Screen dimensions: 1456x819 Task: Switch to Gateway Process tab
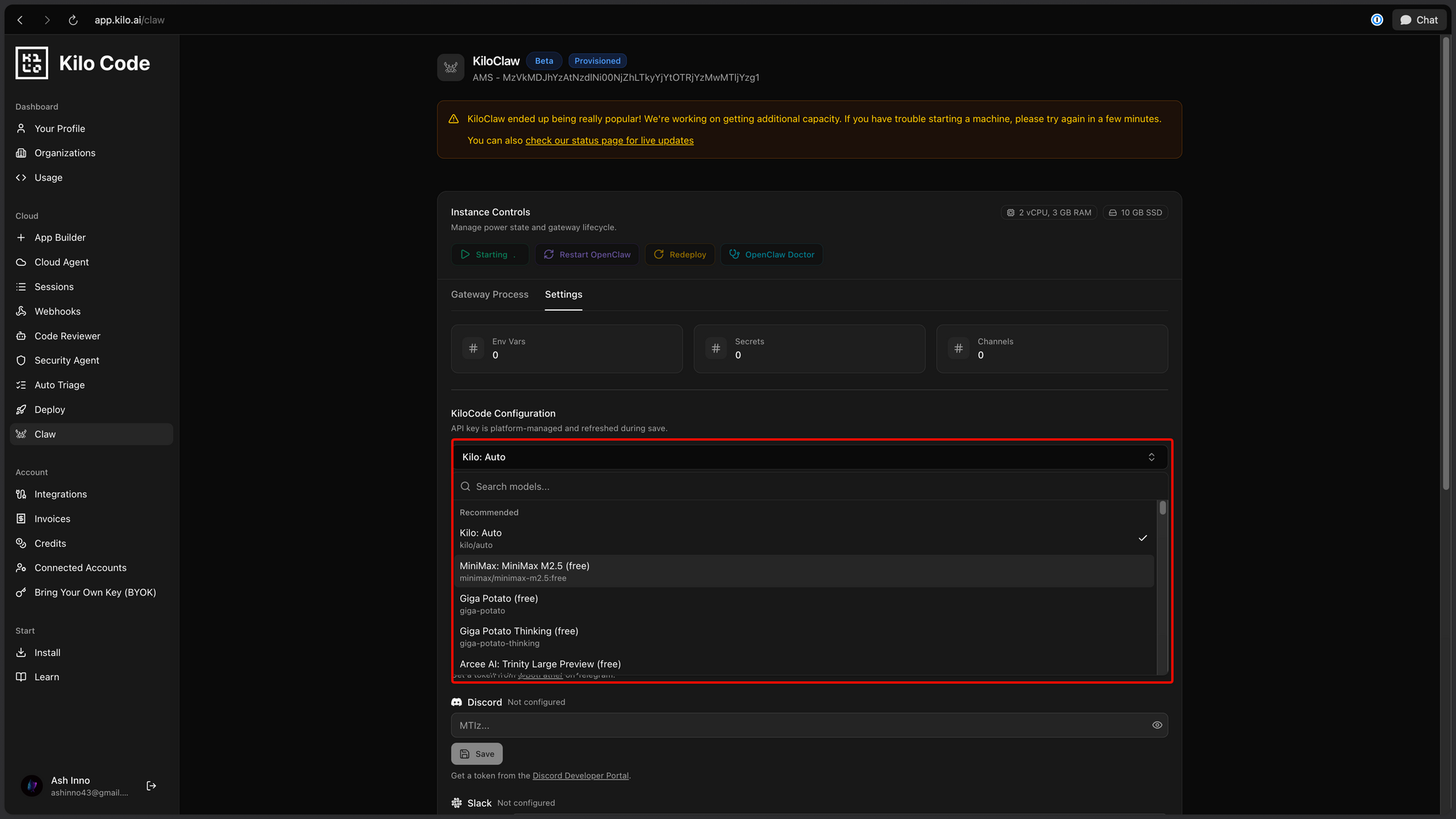(489, 295)
